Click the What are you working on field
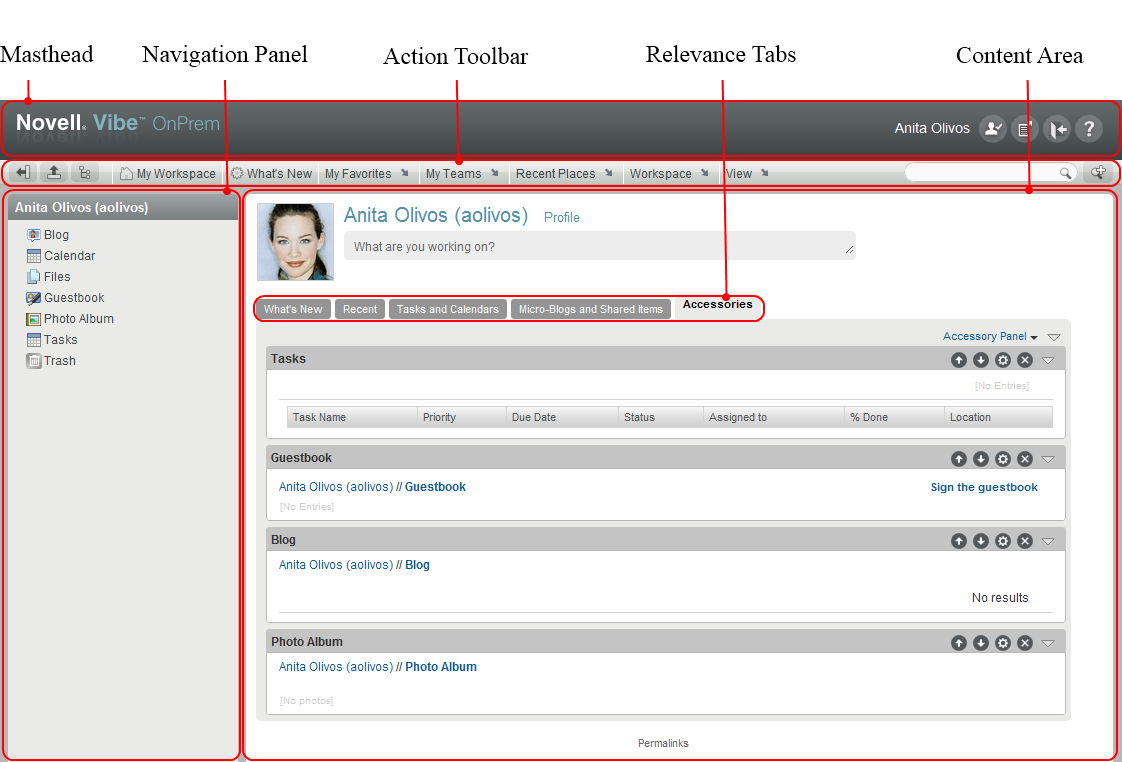 click(x=600, y=246)
